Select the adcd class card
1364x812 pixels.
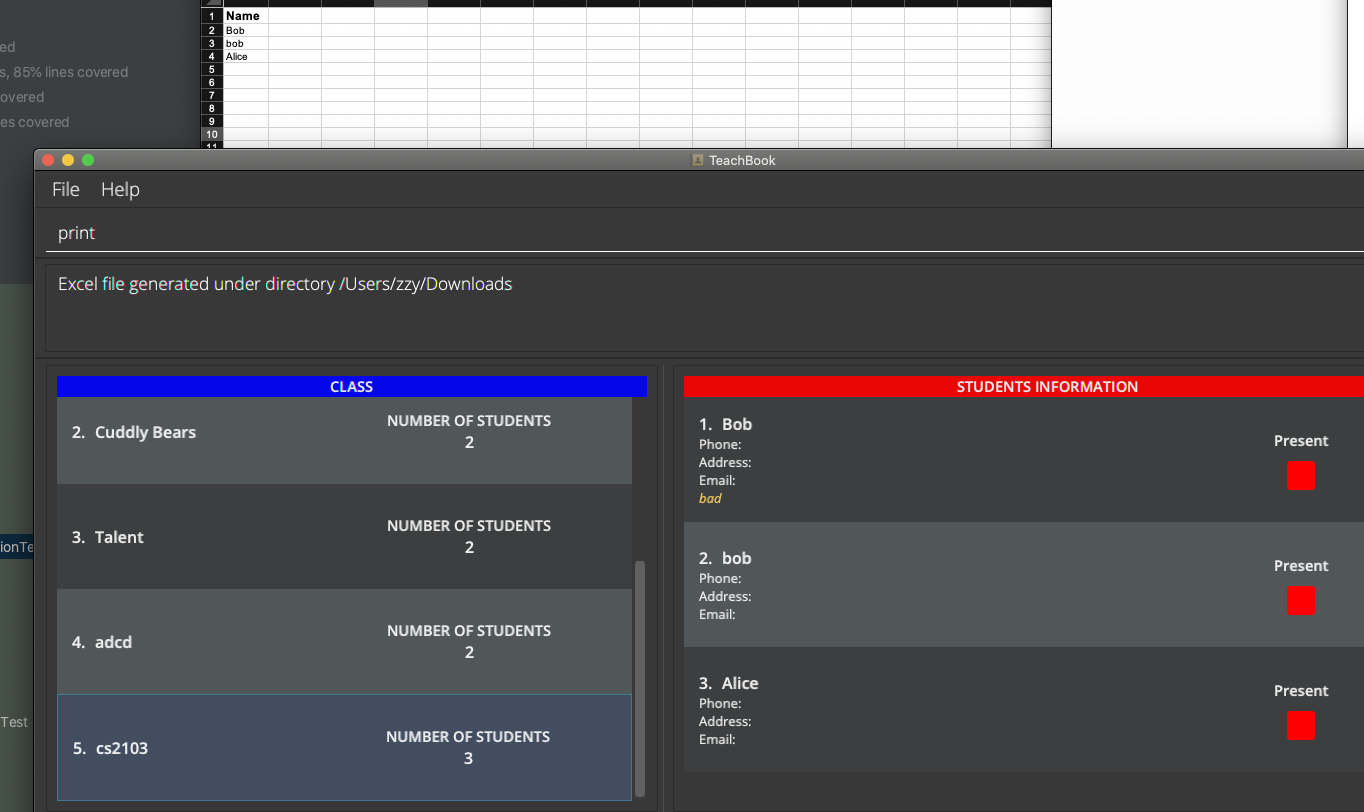pos(344,642)
